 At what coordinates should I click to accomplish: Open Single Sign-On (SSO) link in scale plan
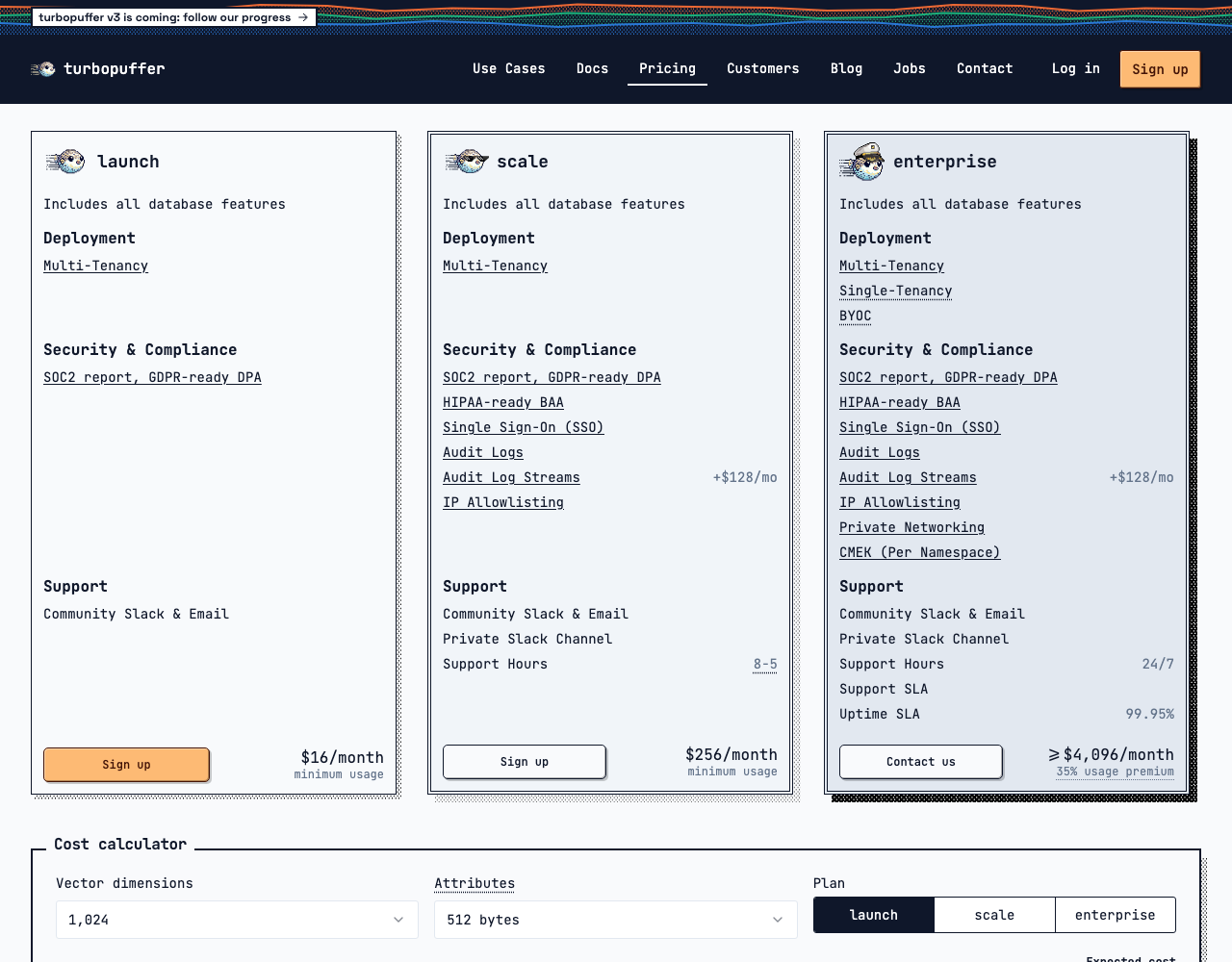[x=523, y=427]
